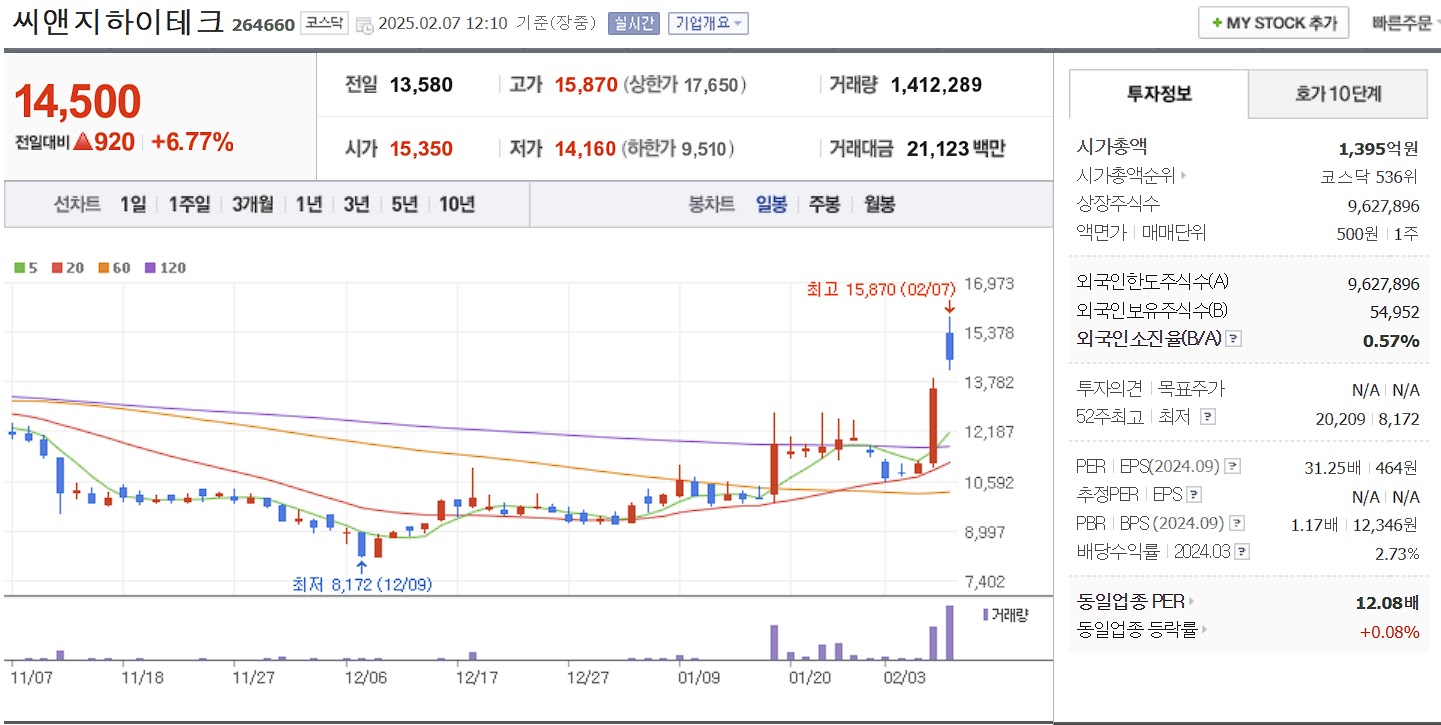Click the orange 60-day moving average legend
1441x725 pixels.
coord(114,268)
